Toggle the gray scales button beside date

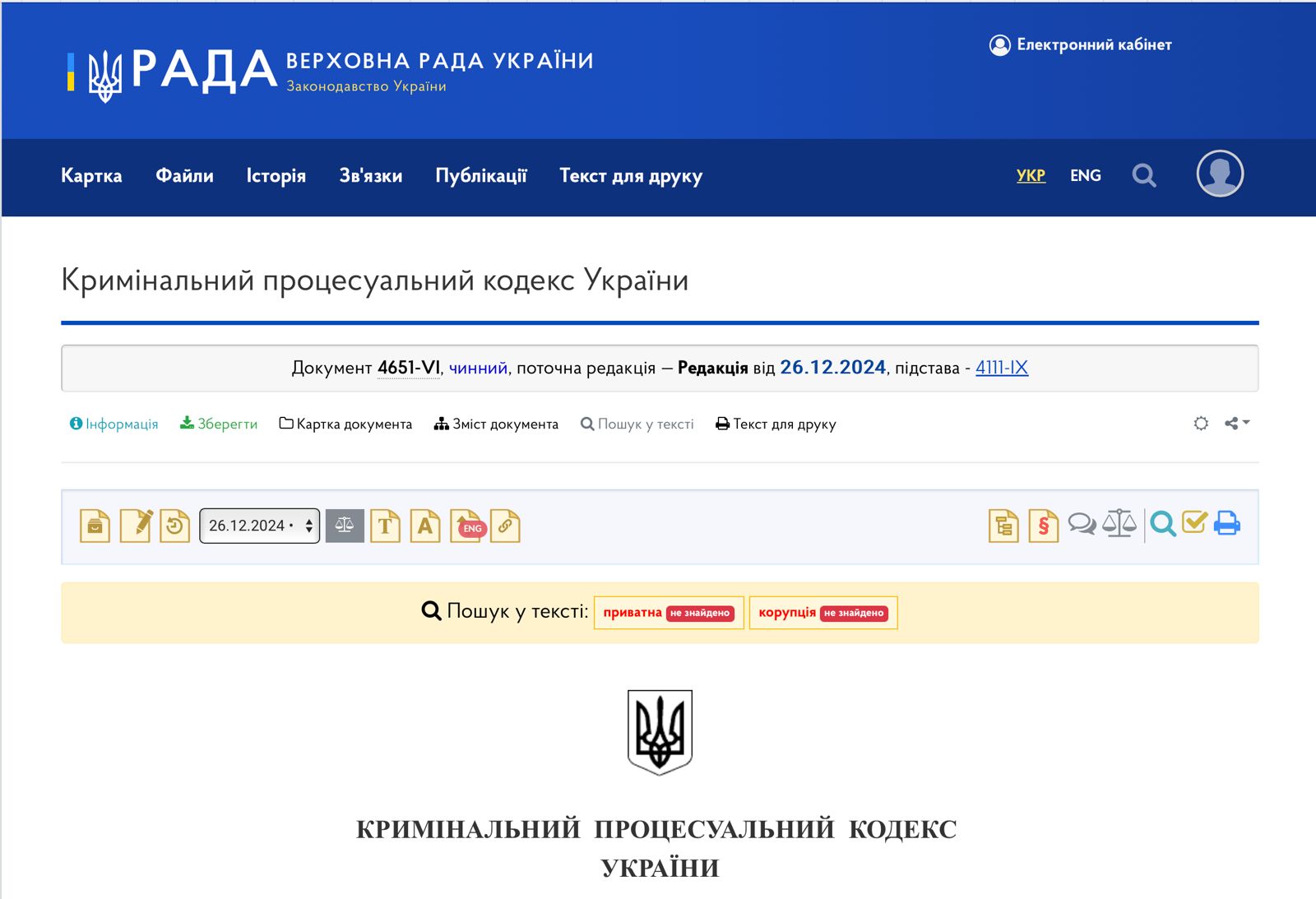[x=345, y=526]
